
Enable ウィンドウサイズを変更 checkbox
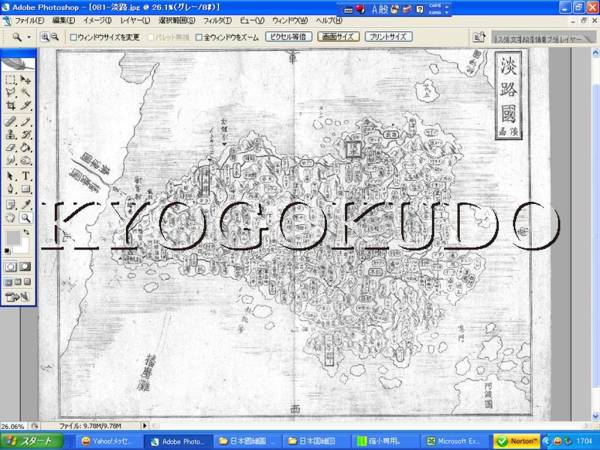coord(73,38)
